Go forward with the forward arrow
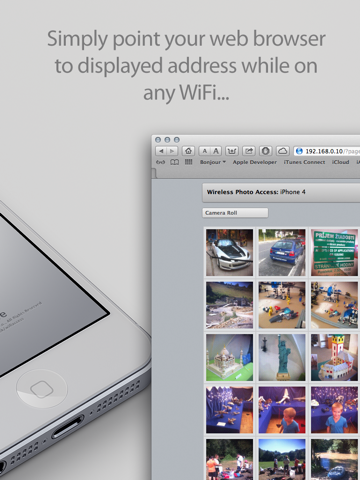The width and height of the screenshot is (360, 480). [x=172, y=151]
